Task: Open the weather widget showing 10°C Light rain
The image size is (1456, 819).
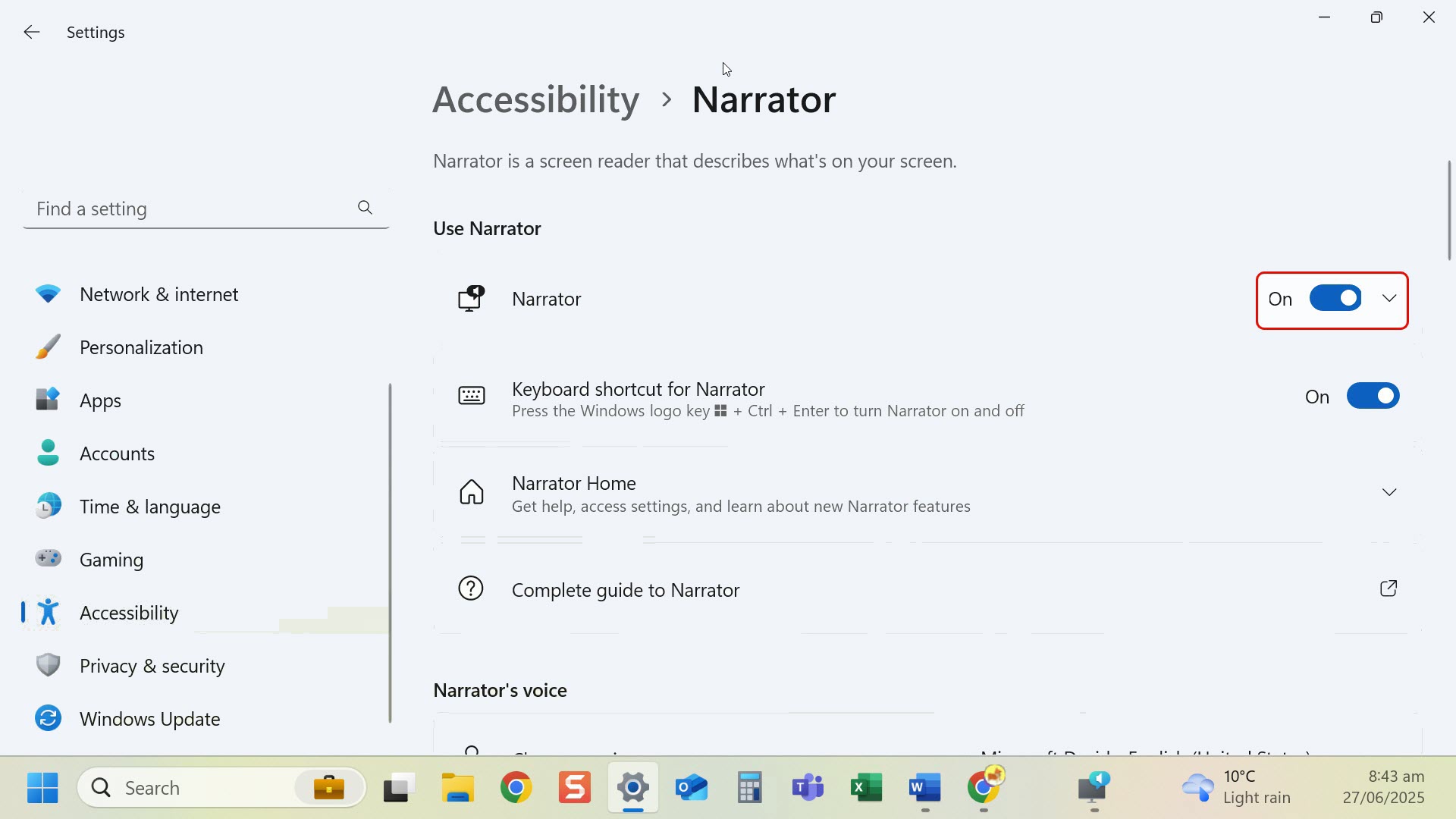Action: tap(1236, 787)
